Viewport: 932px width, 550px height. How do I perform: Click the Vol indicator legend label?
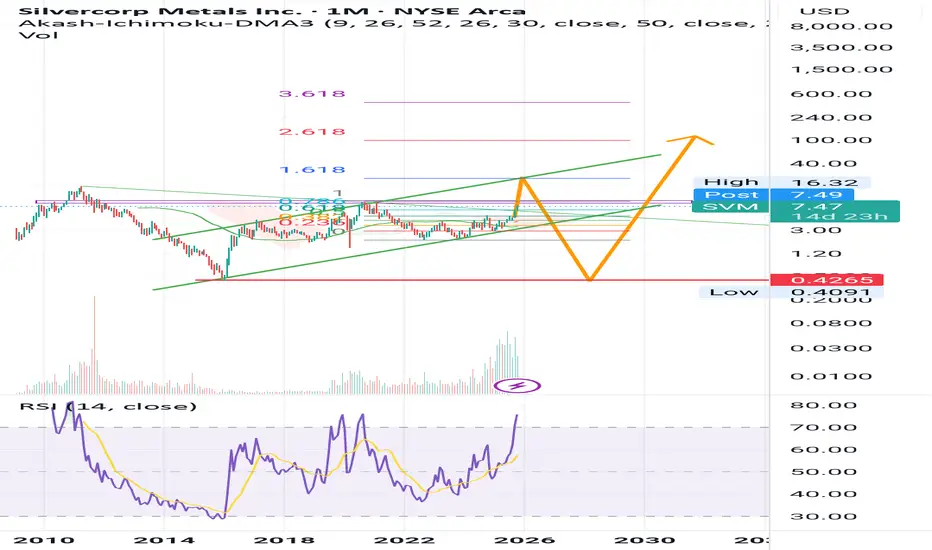click(39, 35)
